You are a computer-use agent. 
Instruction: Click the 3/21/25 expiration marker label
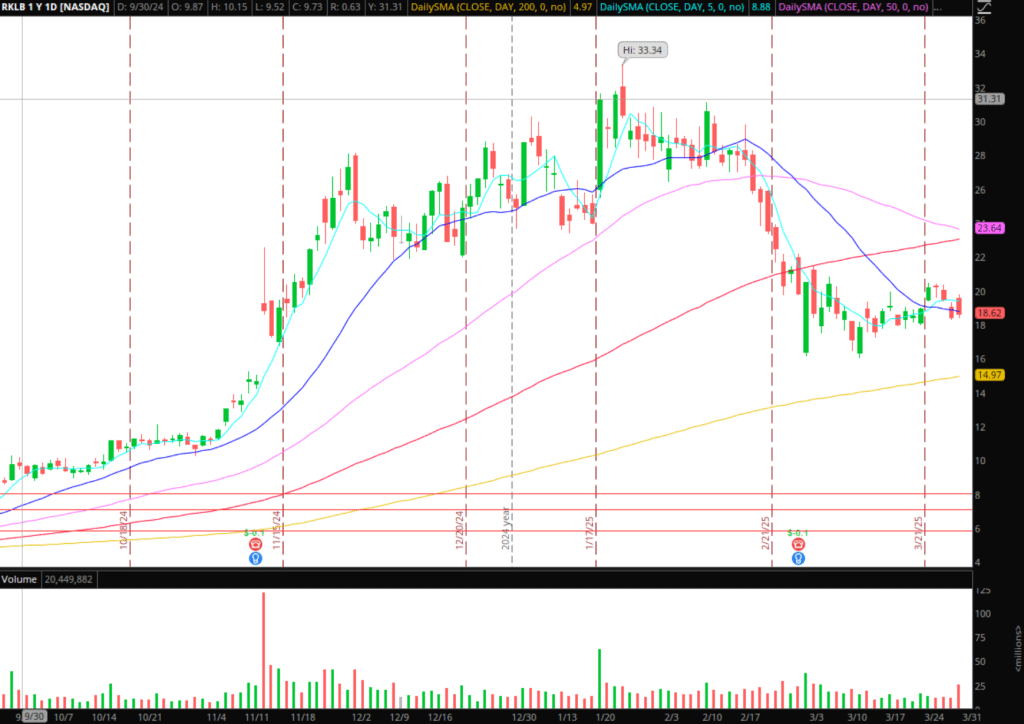(919, 532)
